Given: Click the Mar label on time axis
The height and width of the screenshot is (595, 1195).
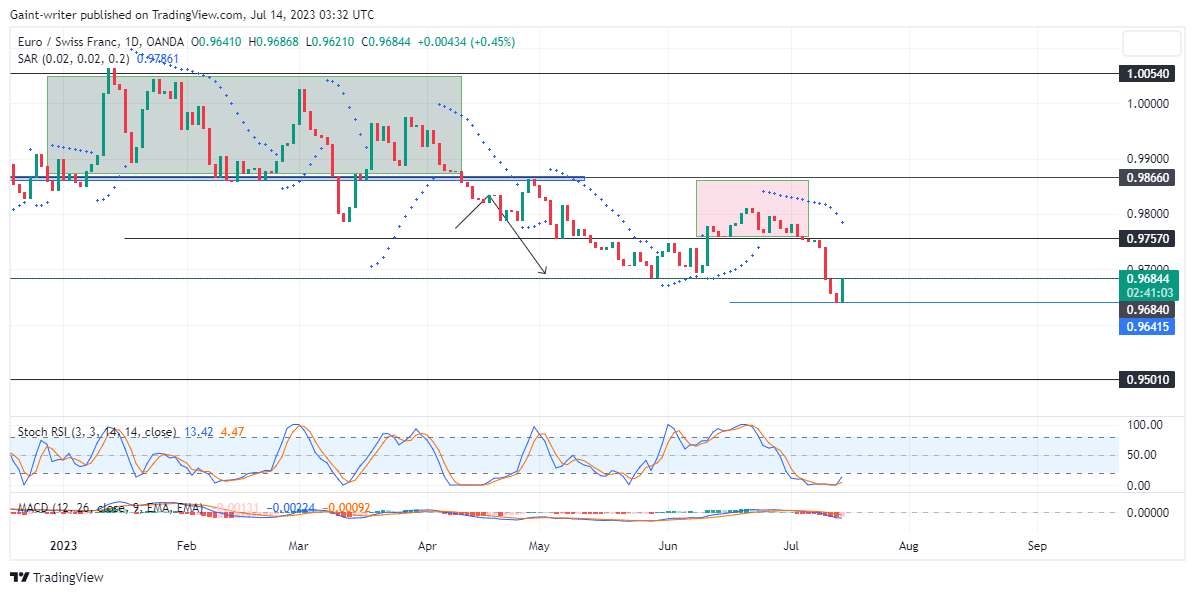Looking at the screenshot, I should pyautogui.click(x=300, y=546).
